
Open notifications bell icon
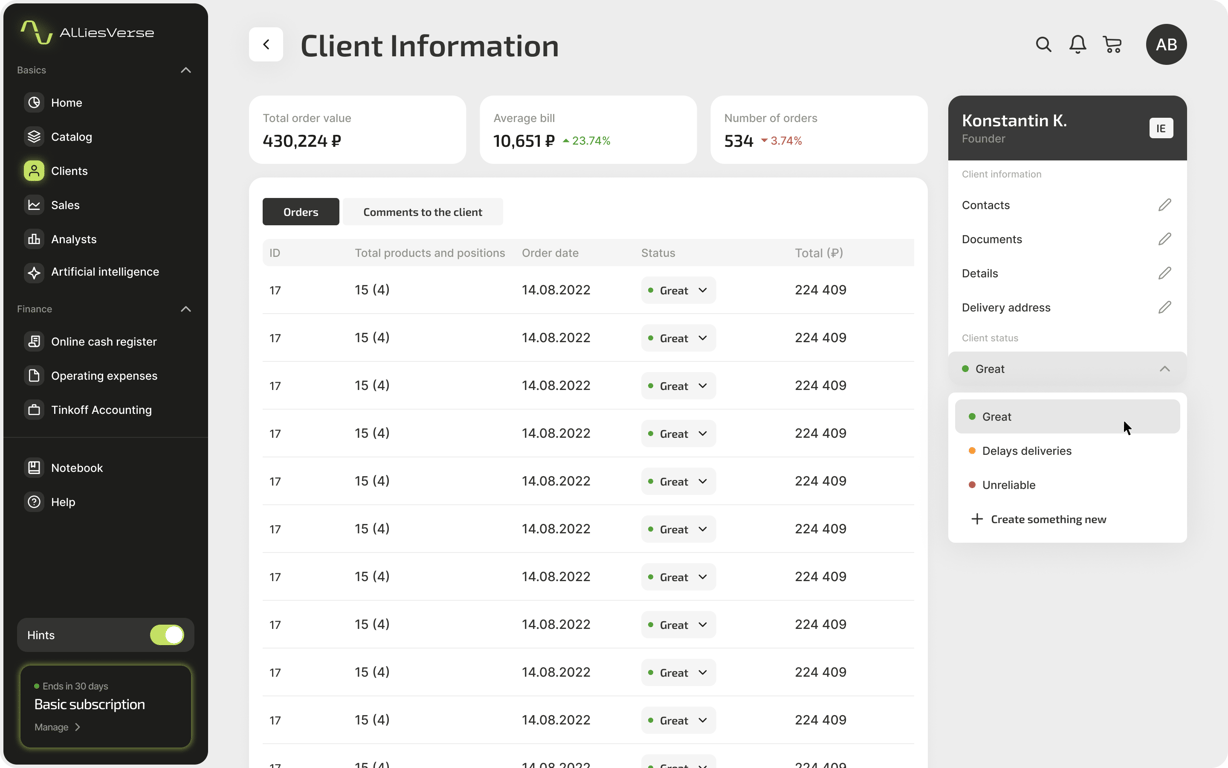point(1078,45)
